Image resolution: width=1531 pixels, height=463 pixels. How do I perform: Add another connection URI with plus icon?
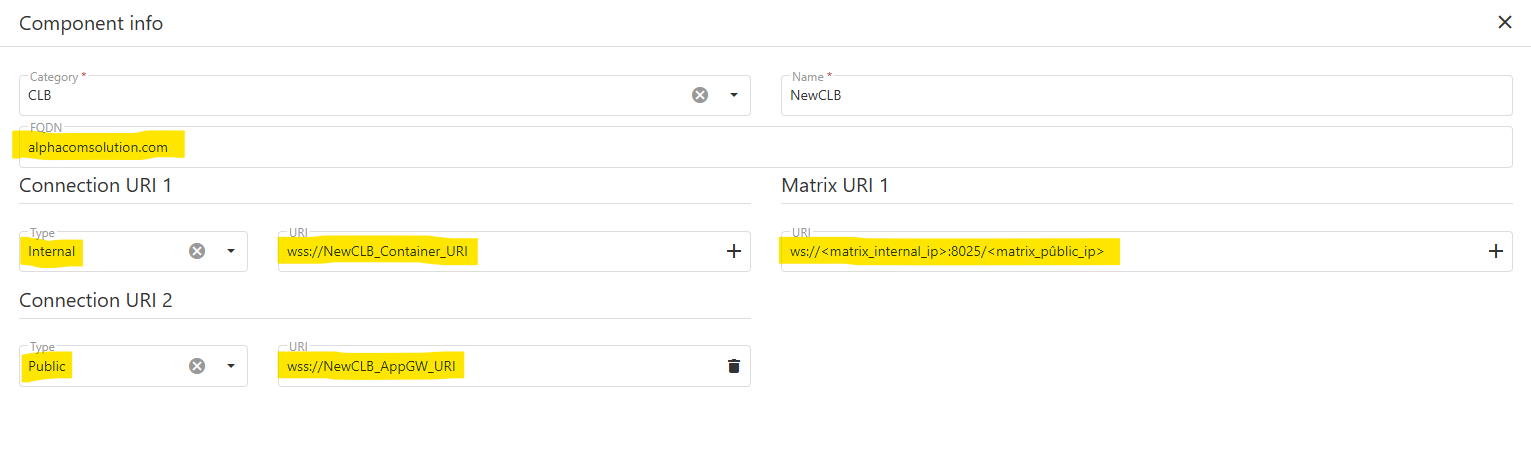[x=733, y=251]
